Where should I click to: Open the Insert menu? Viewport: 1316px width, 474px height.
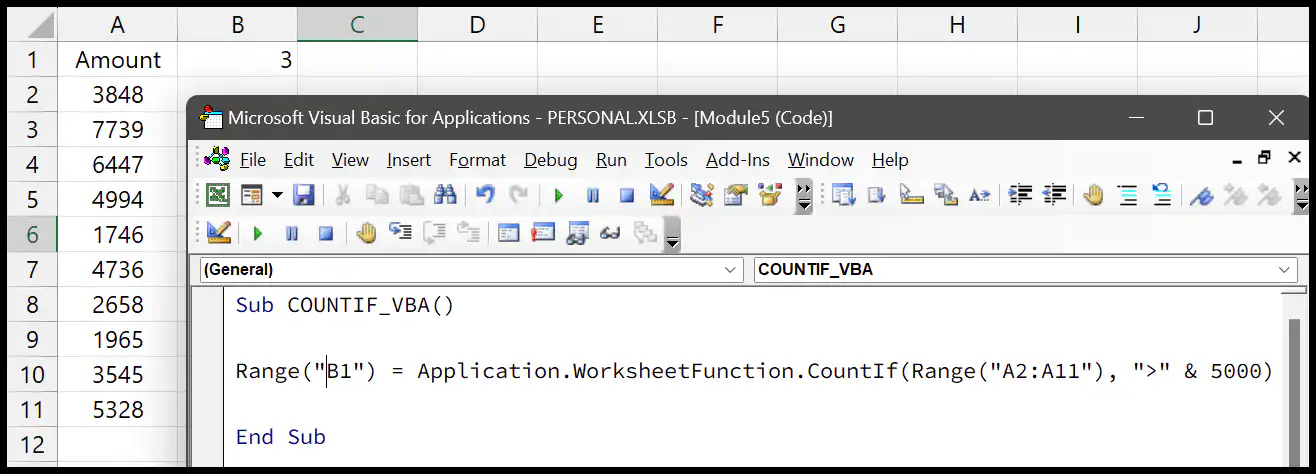point(409,160)
